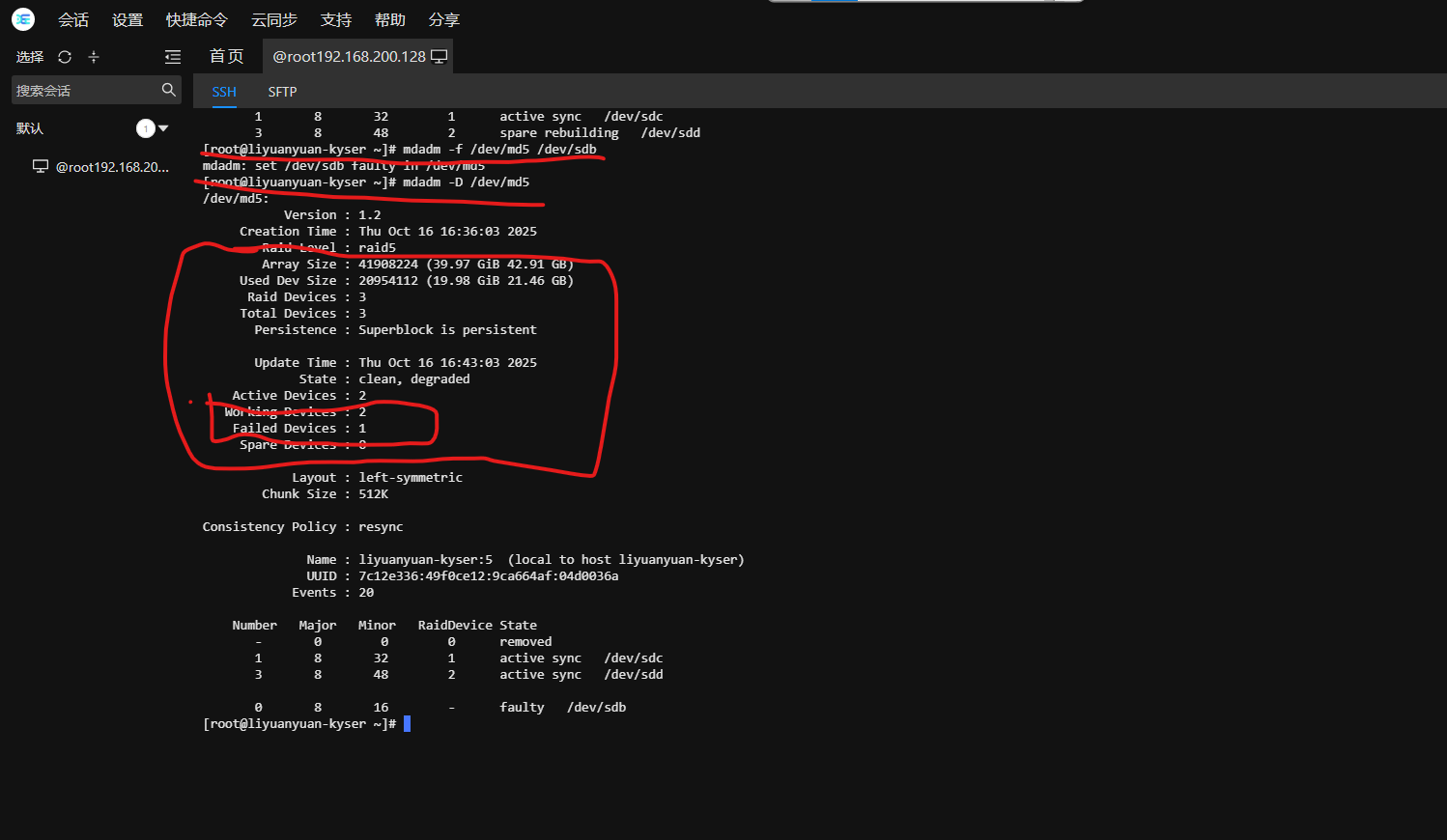Image resolution: width=1447 pixels, height=840 pixels.
Task: Click the 'left-symmetric' layout text
Action: (411, 477)
